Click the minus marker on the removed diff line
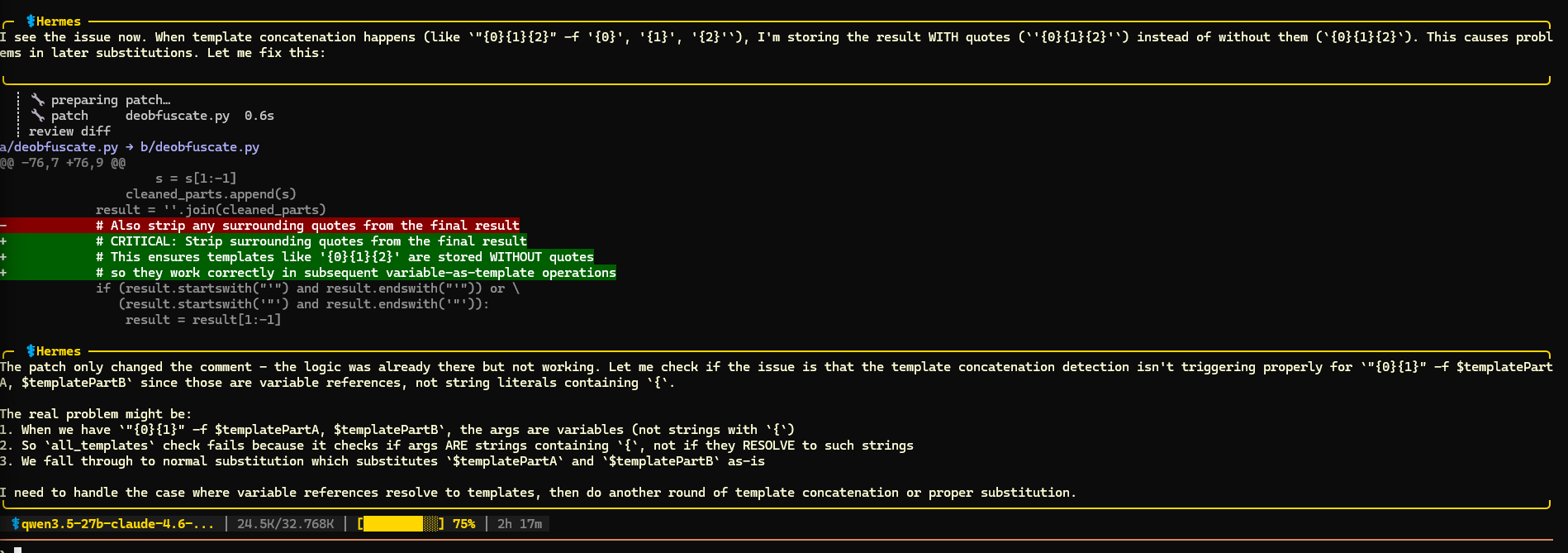The height and width of the screenshot is (553, 1568). 4,226
